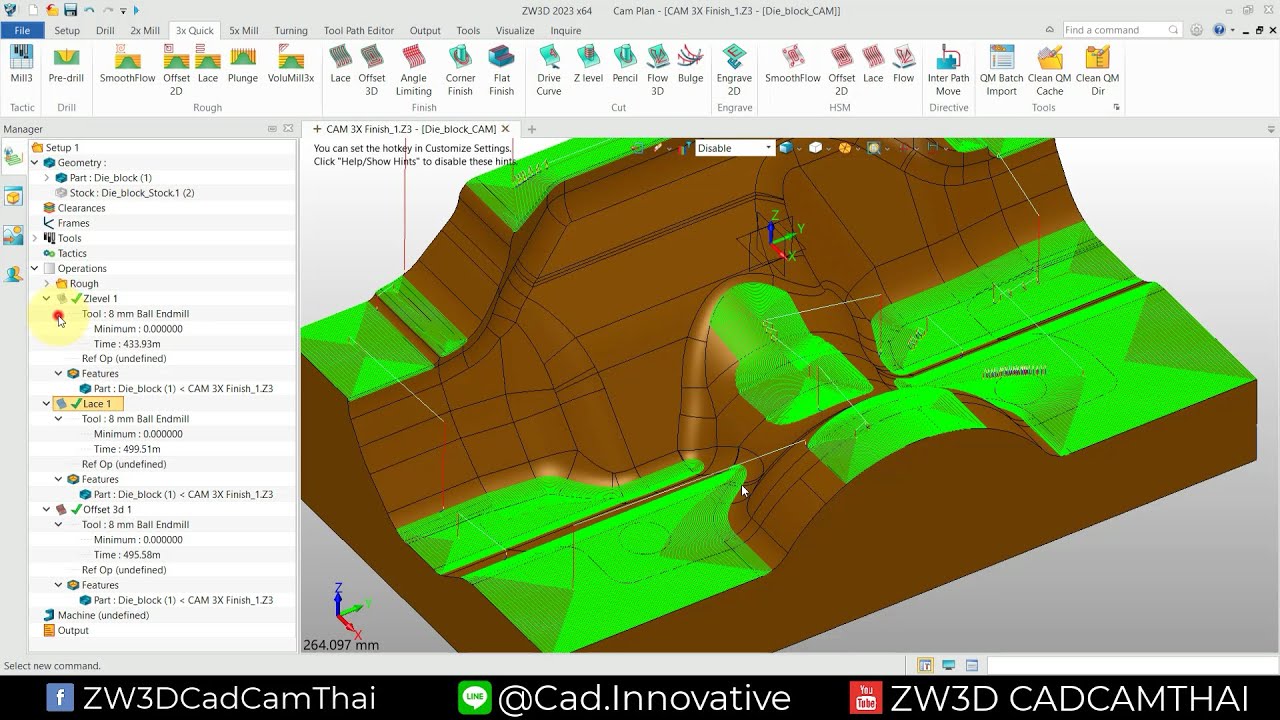This screenshot has height=720, width=1280.
Task: Open the 5x Mill ribbon tab
Action: (x=243, y=31)
